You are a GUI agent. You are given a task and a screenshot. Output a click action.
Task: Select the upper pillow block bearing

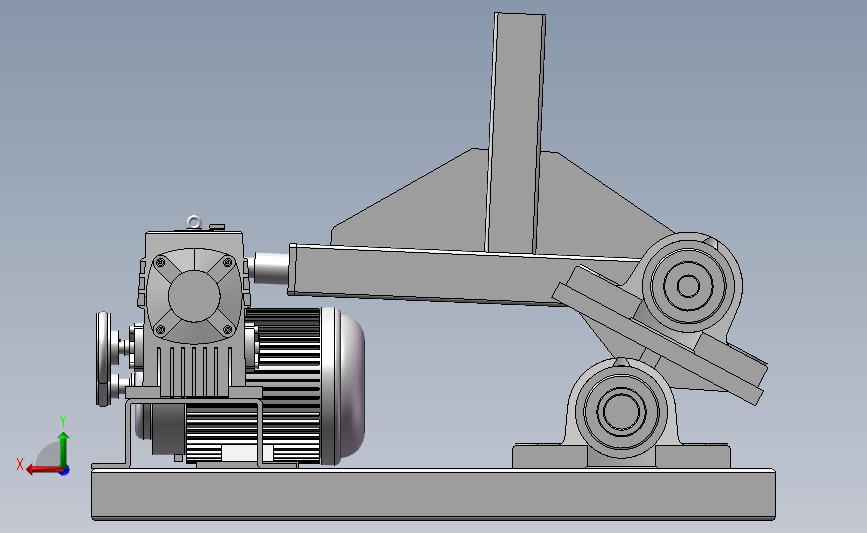(x=688, y=286)
